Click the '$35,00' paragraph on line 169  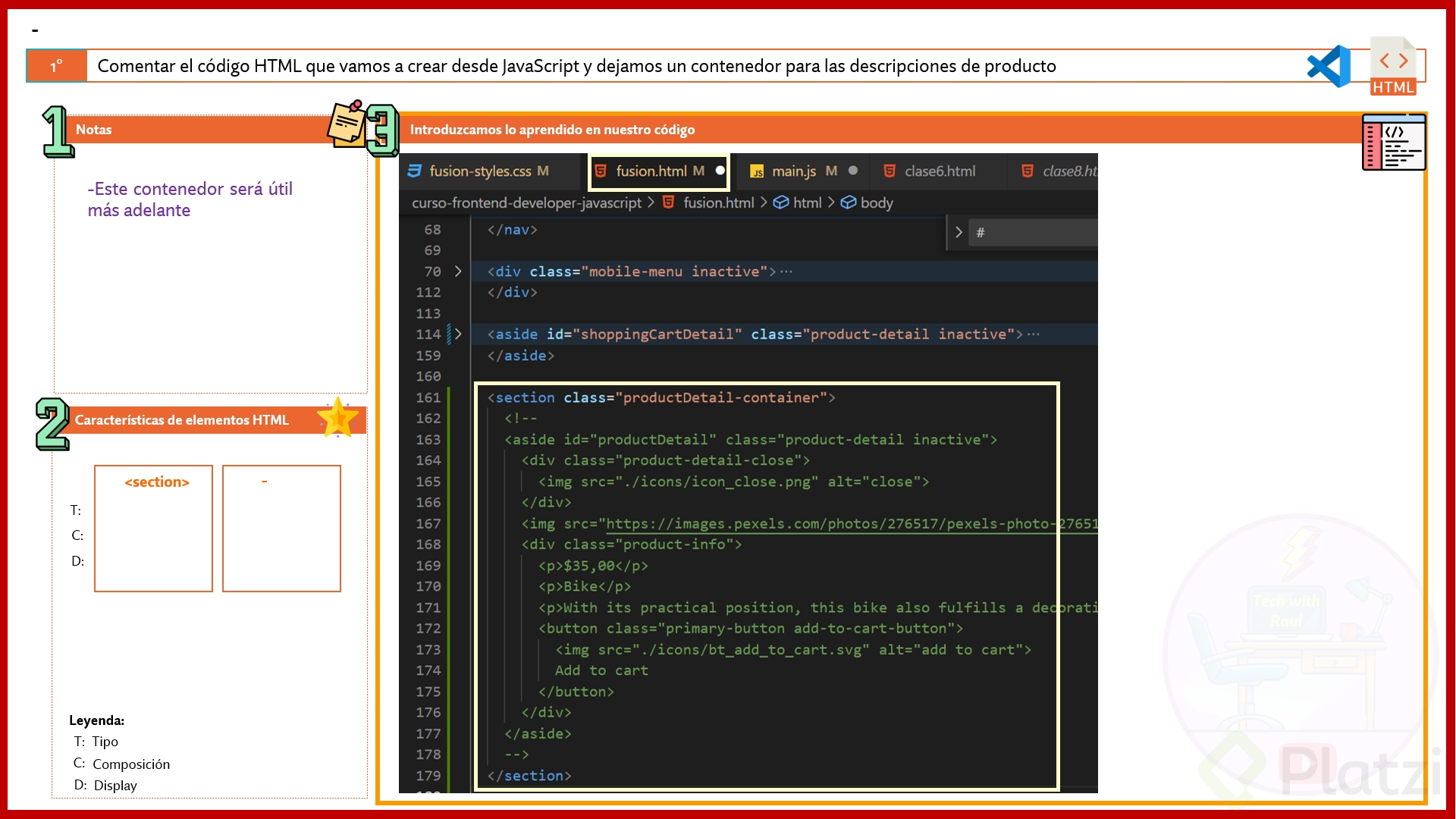coord(593,566)
